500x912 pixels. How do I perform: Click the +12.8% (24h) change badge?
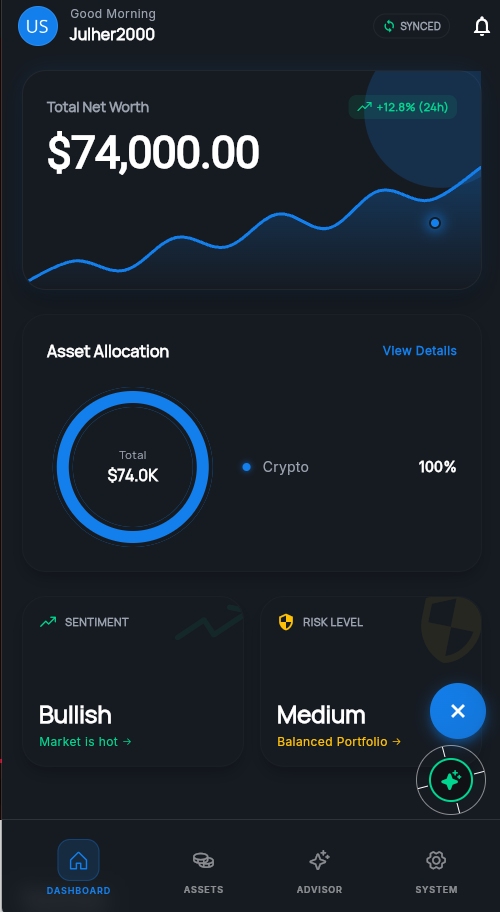pyautogui.click(x=402, y=107)
